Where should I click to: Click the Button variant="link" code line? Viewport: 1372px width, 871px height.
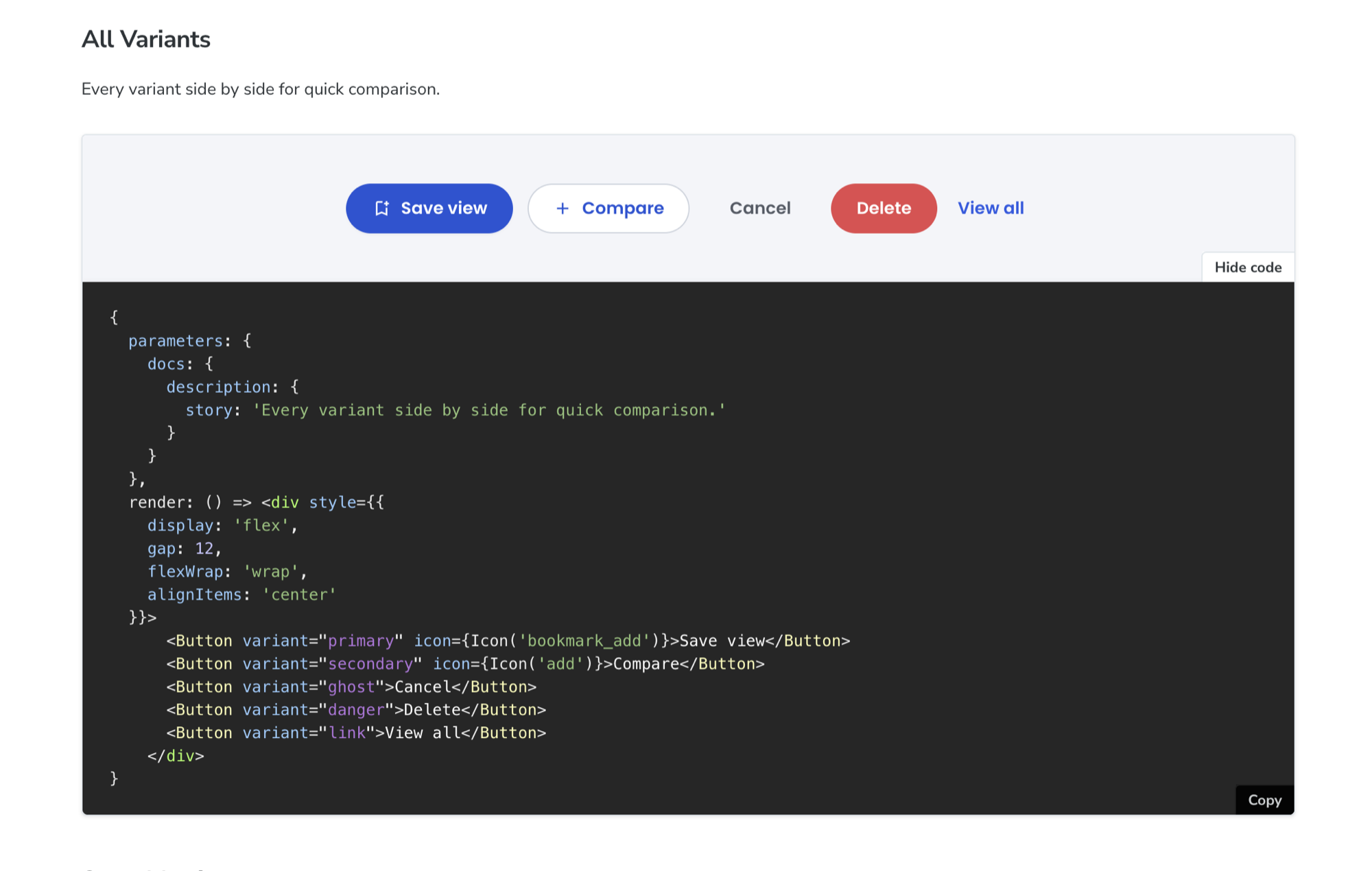(356, 732)
